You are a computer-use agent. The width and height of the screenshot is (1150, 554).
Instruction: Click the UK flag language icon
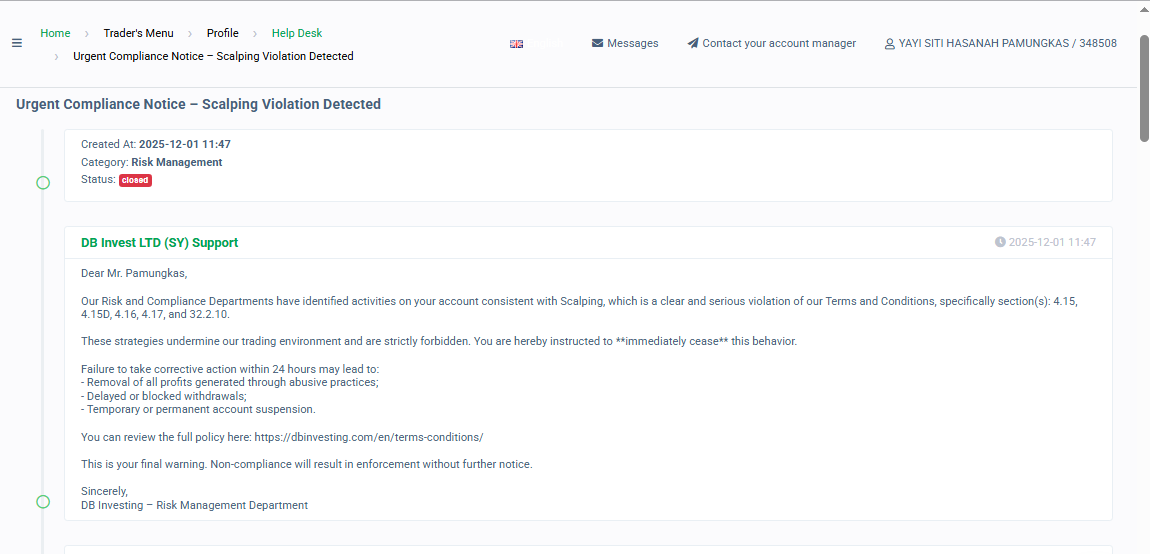[516, 44]
